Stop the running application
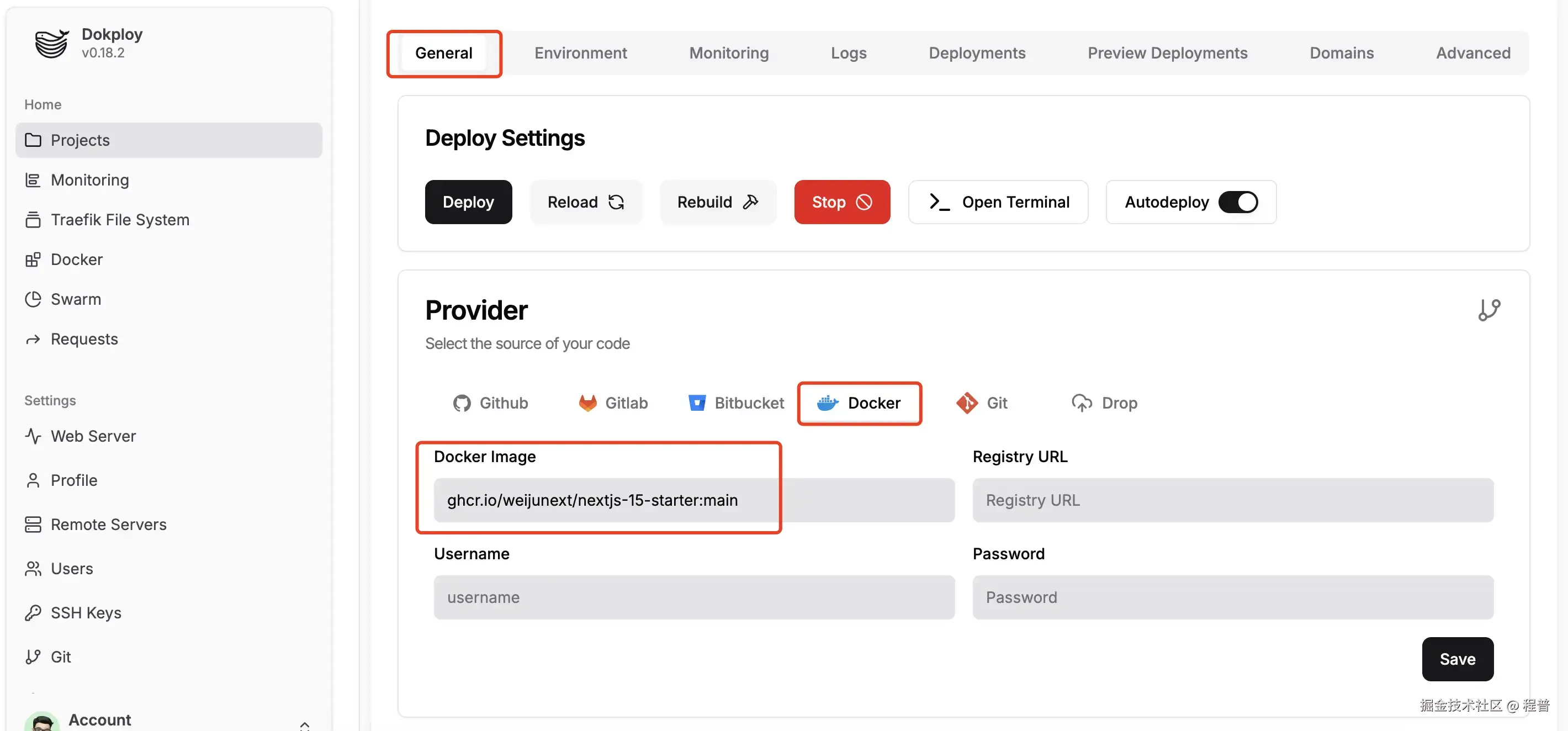The height and width of the screenshot is (731, 1568). coord(841,202)
